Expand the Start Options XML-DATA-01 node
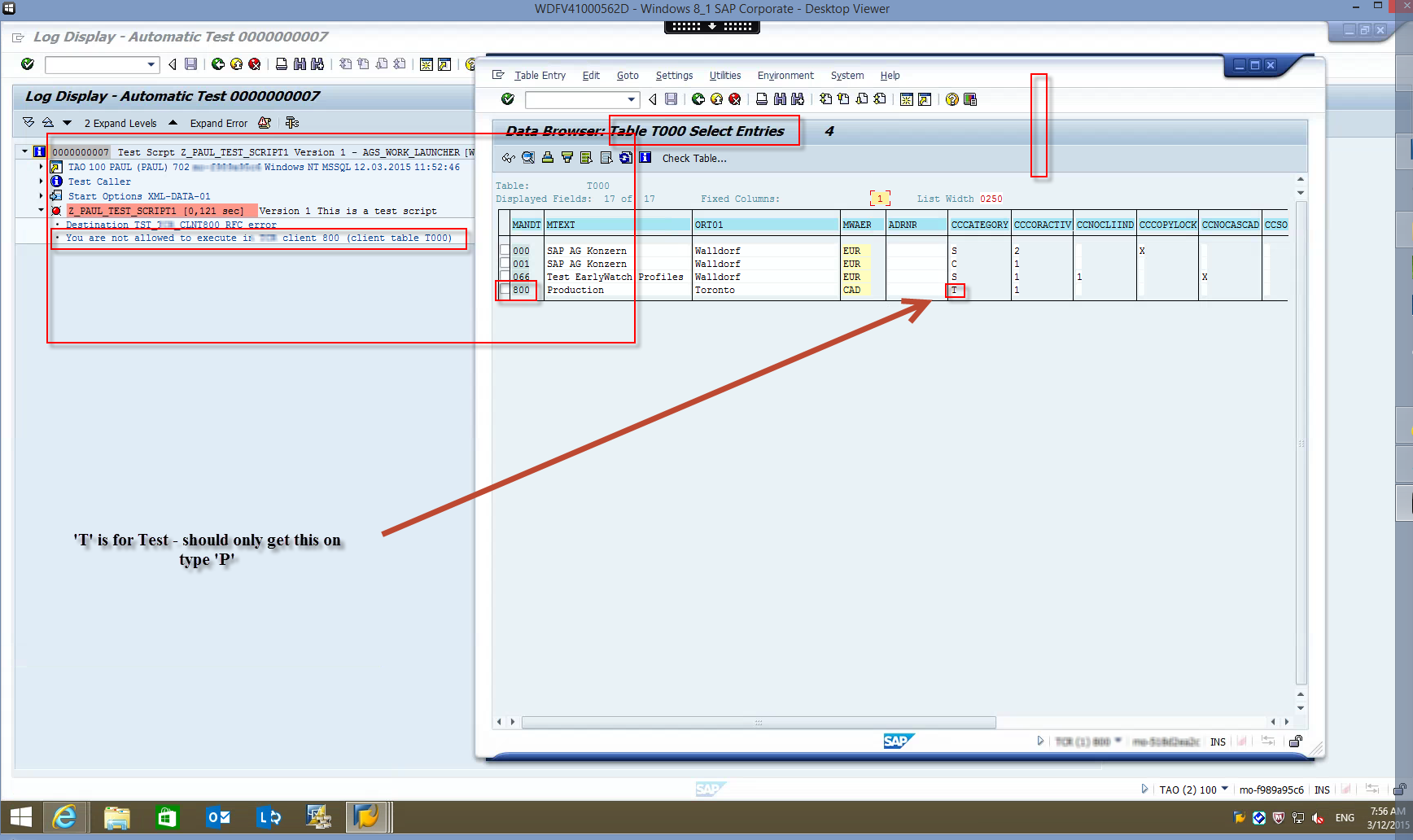 (41, 196)
